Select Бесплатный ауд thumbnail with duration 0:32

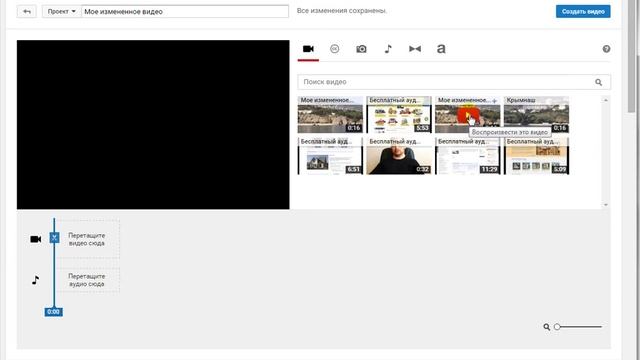[399, 156]
